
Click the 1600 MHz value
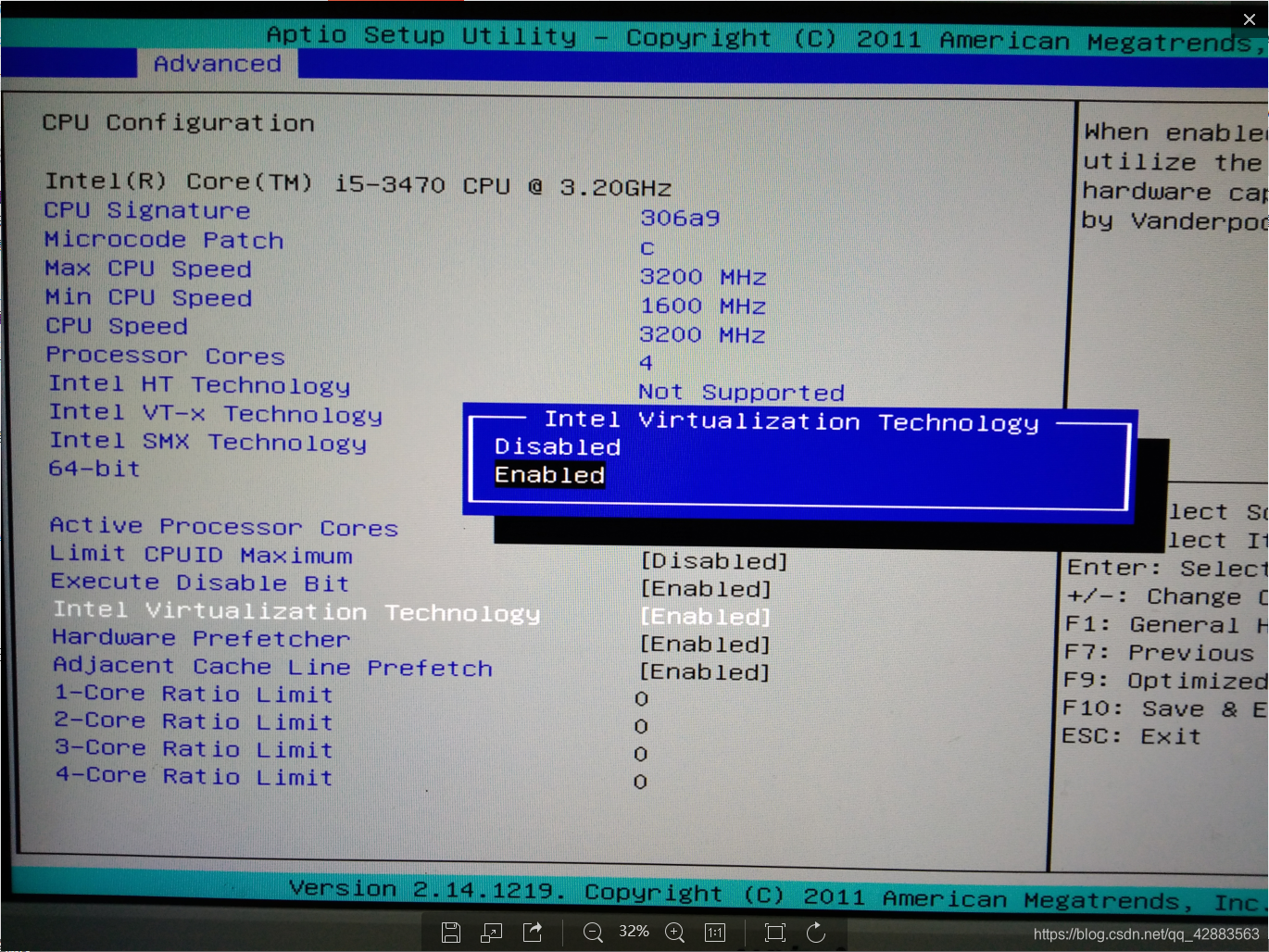[x=703, y=306]
